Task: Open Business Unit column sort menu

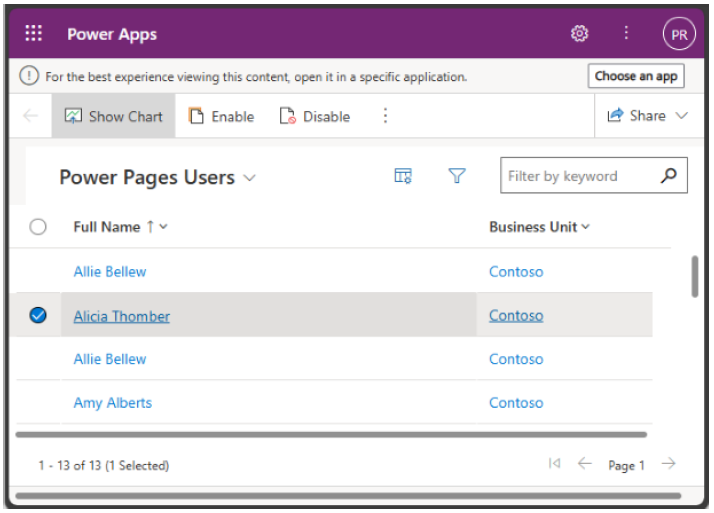Action: tap(539, 227)
